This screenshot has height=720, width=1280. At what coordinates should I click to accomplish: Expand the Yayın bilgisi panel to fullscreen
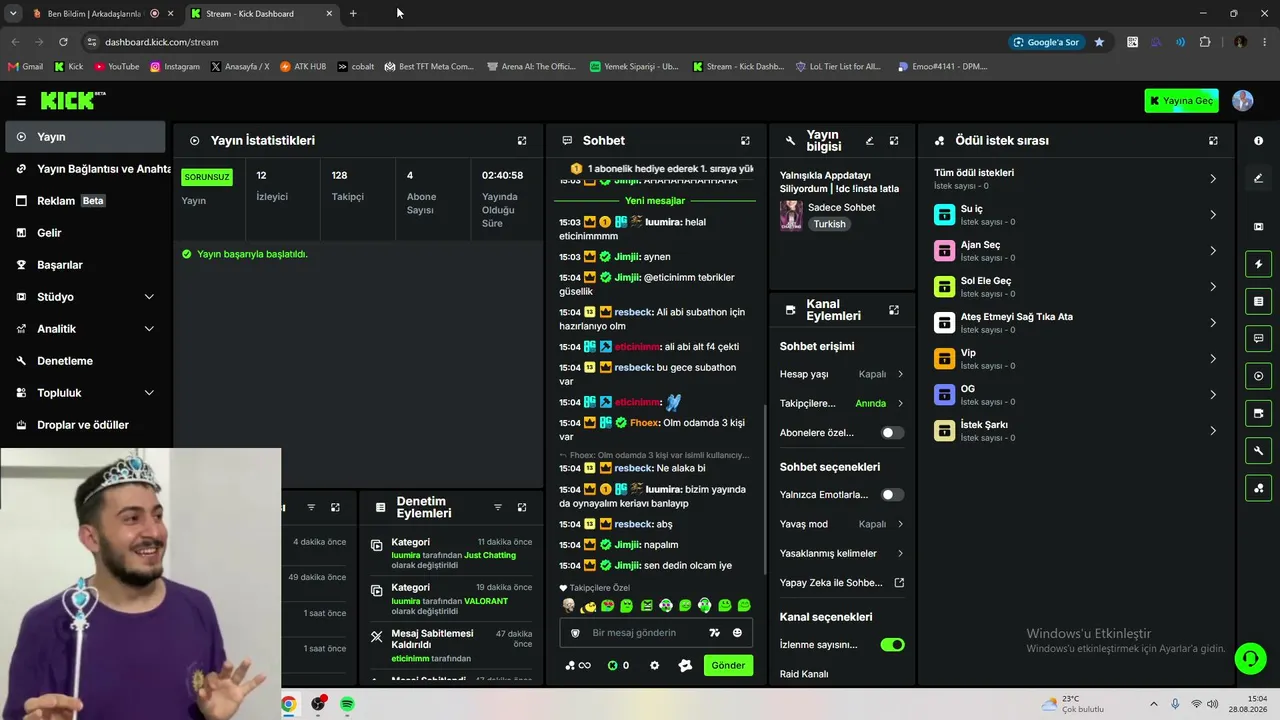(894, 141)
